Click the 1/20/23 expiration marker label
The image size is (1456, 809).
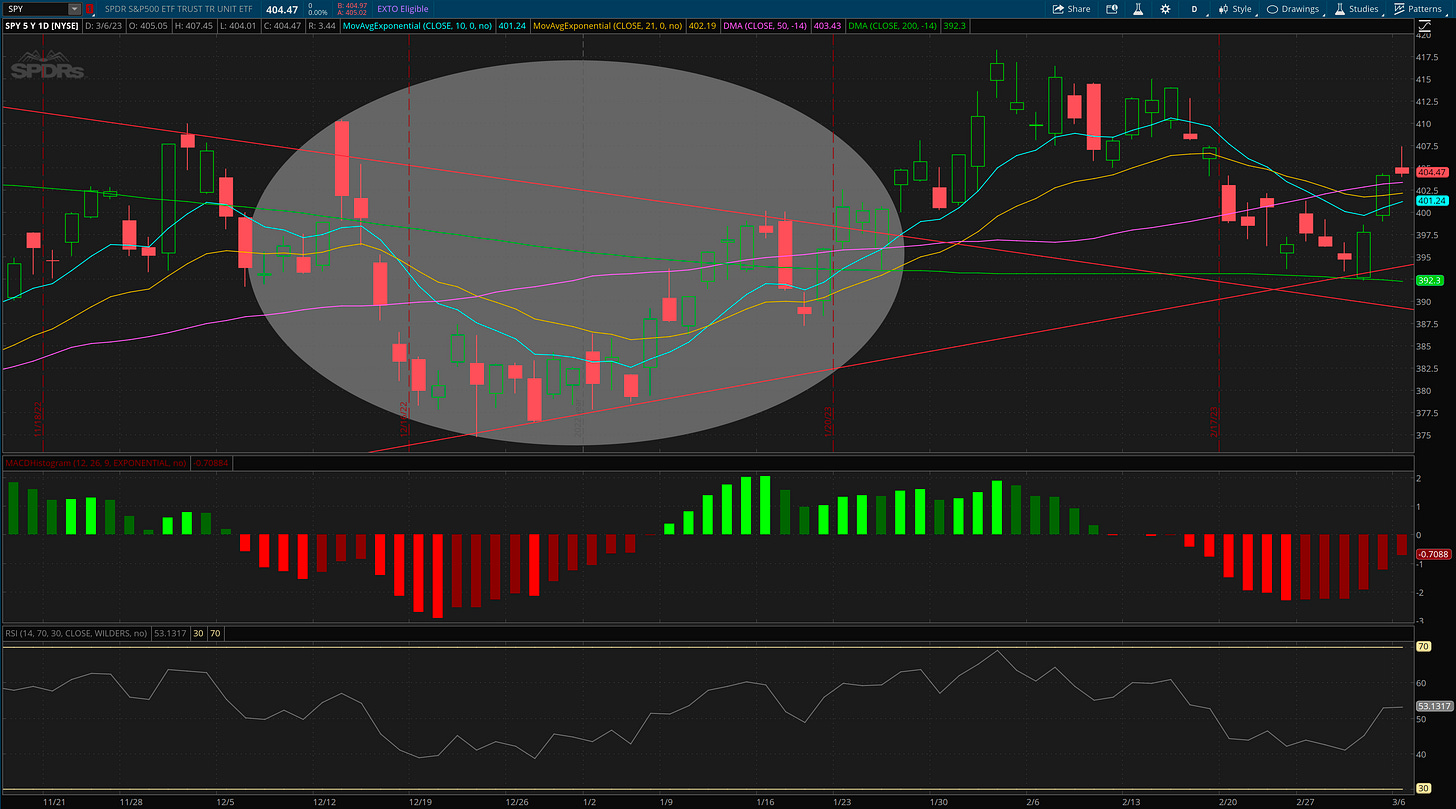coord(828,423)
